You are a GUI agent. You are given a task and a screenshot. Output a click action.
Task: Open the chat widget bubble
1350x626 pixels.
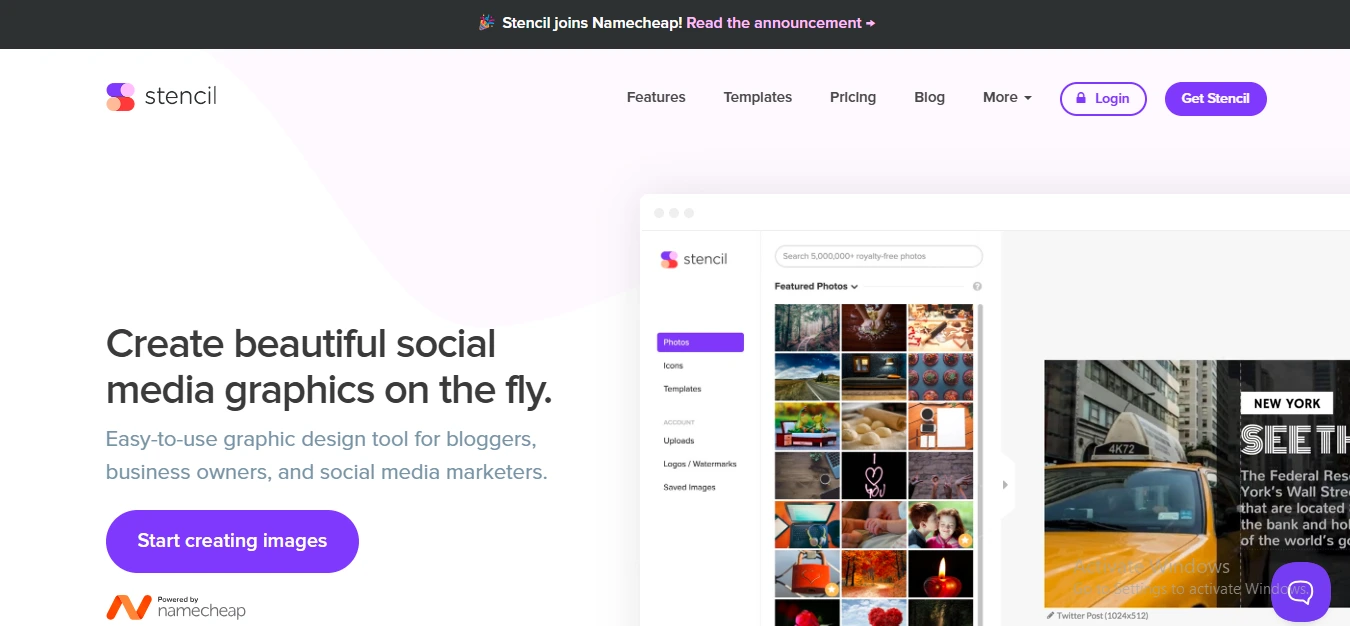pyautogui.click(x=1301, y=592)
